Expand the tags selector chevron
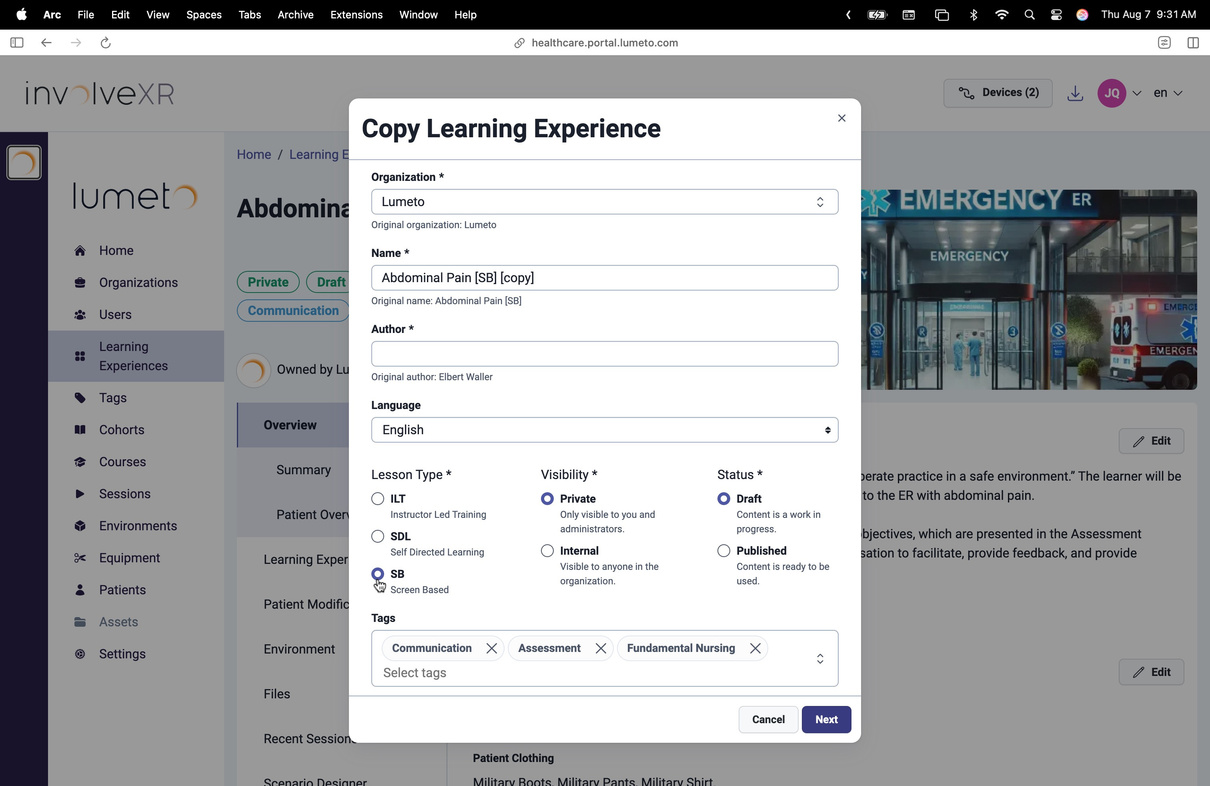1210x786 pixels. [x=820, y=659]
